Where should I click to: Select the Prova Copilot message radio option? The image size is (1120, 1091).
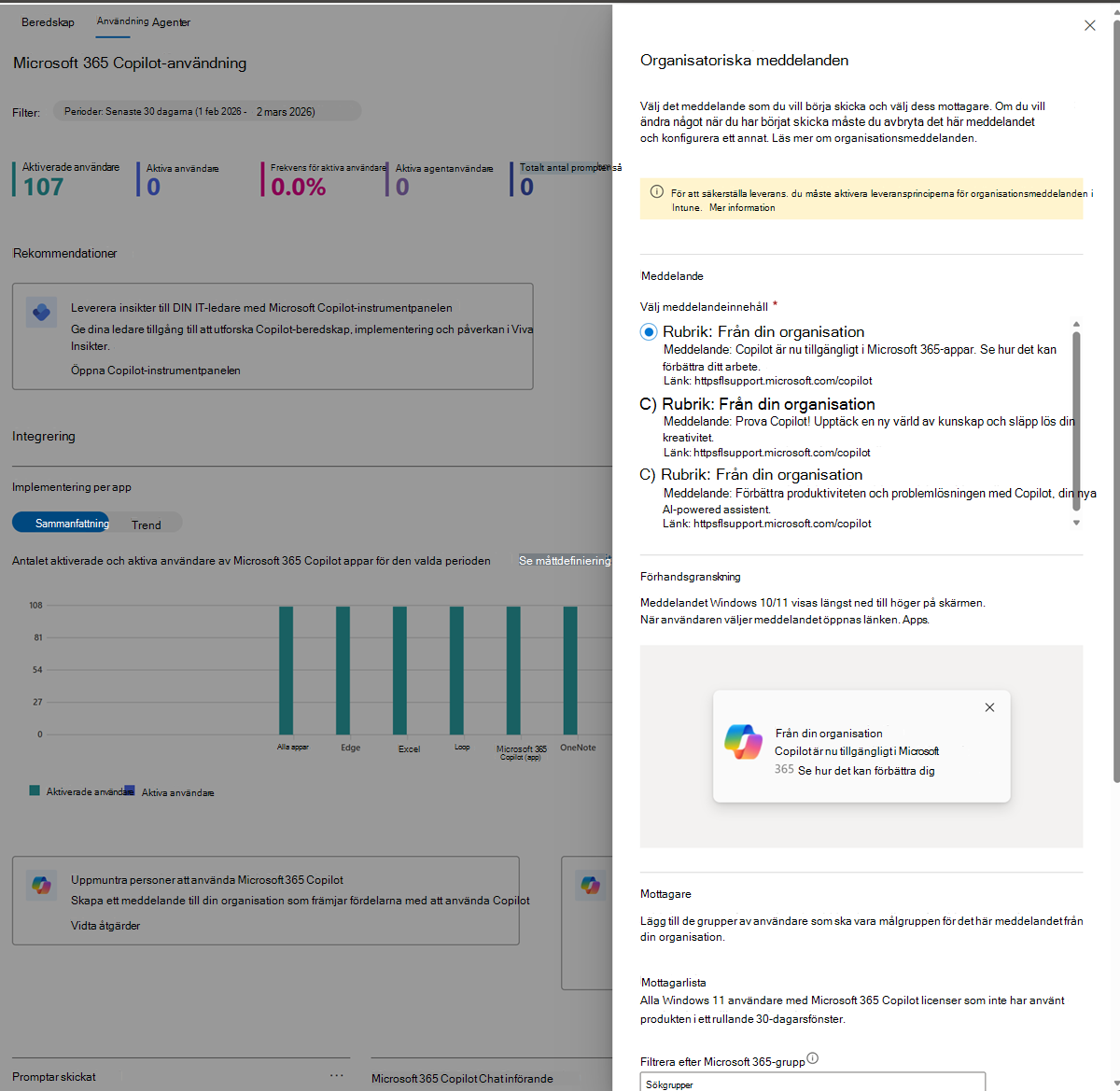[649, 404]
